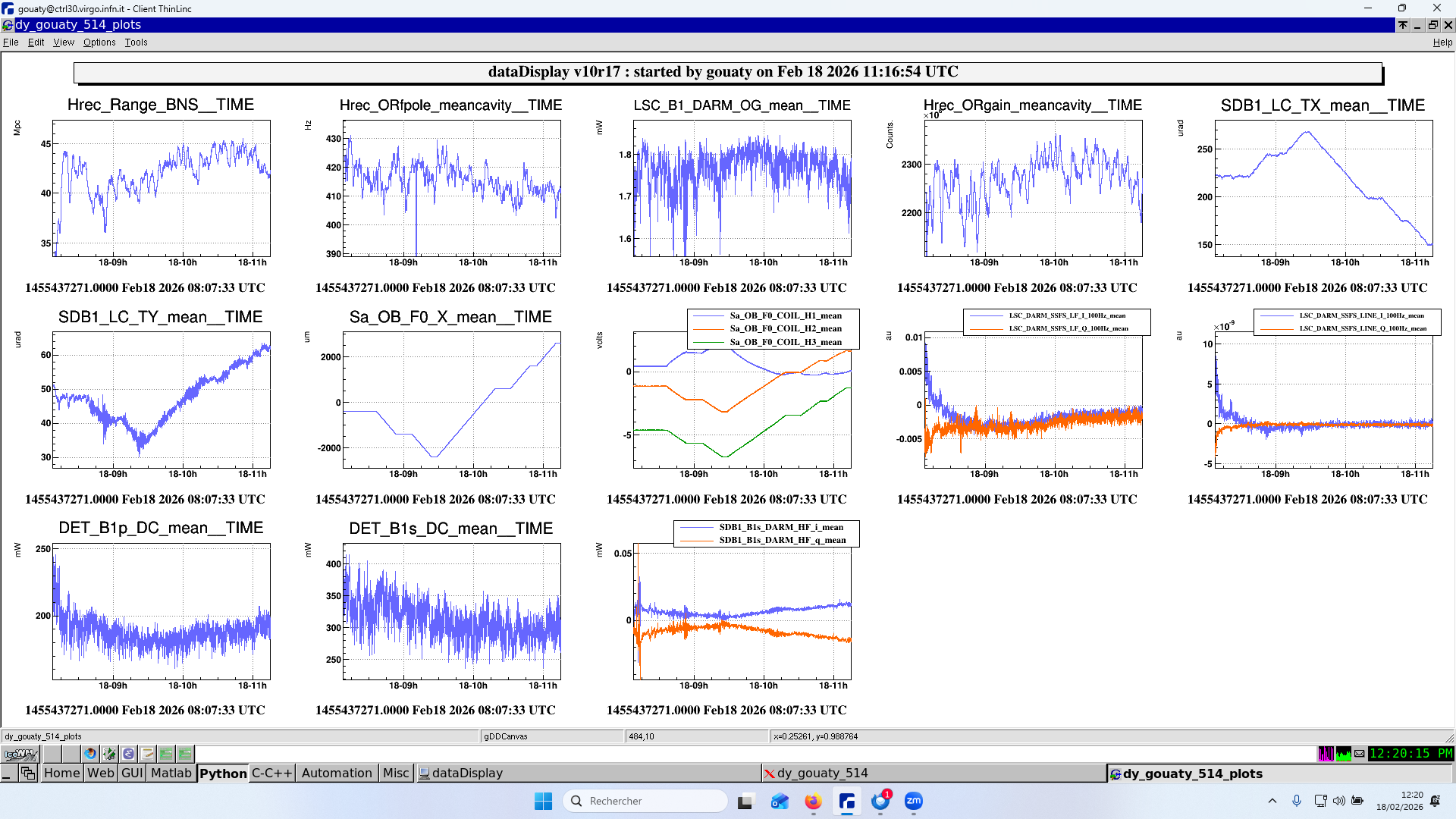
Task: Switch to Matlab workspace tab
Action: (x=171, y=773)
